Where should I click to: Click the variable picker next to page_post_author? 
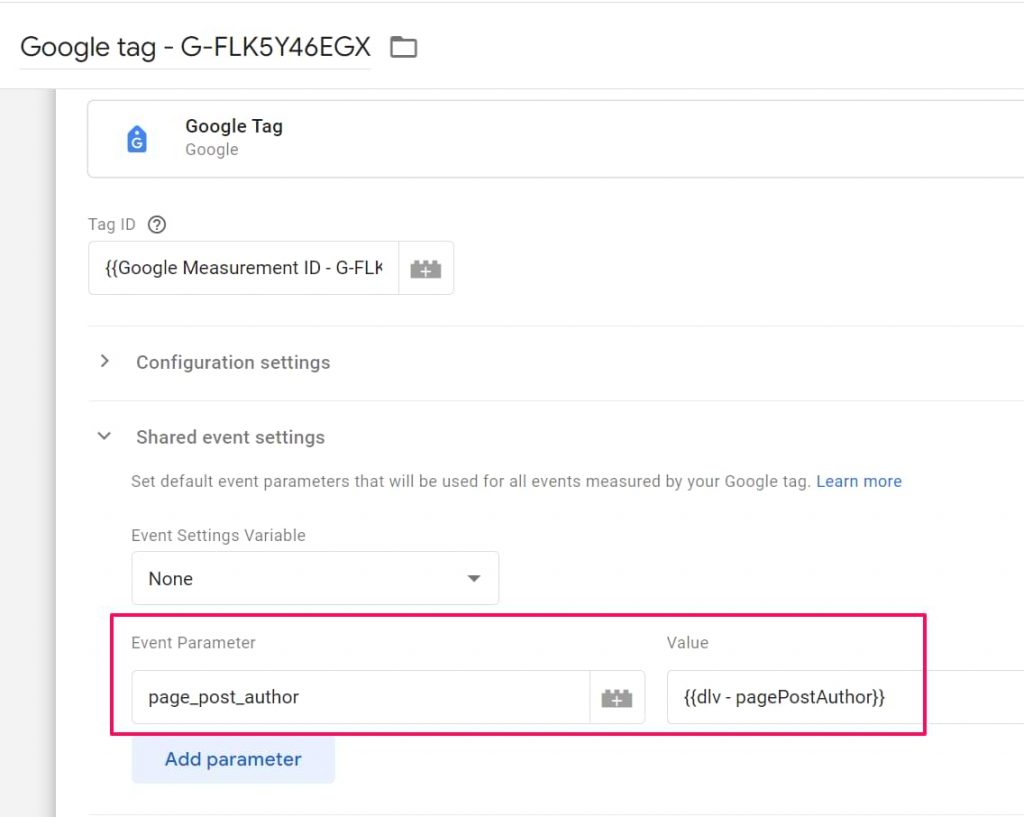click(616, 697)
